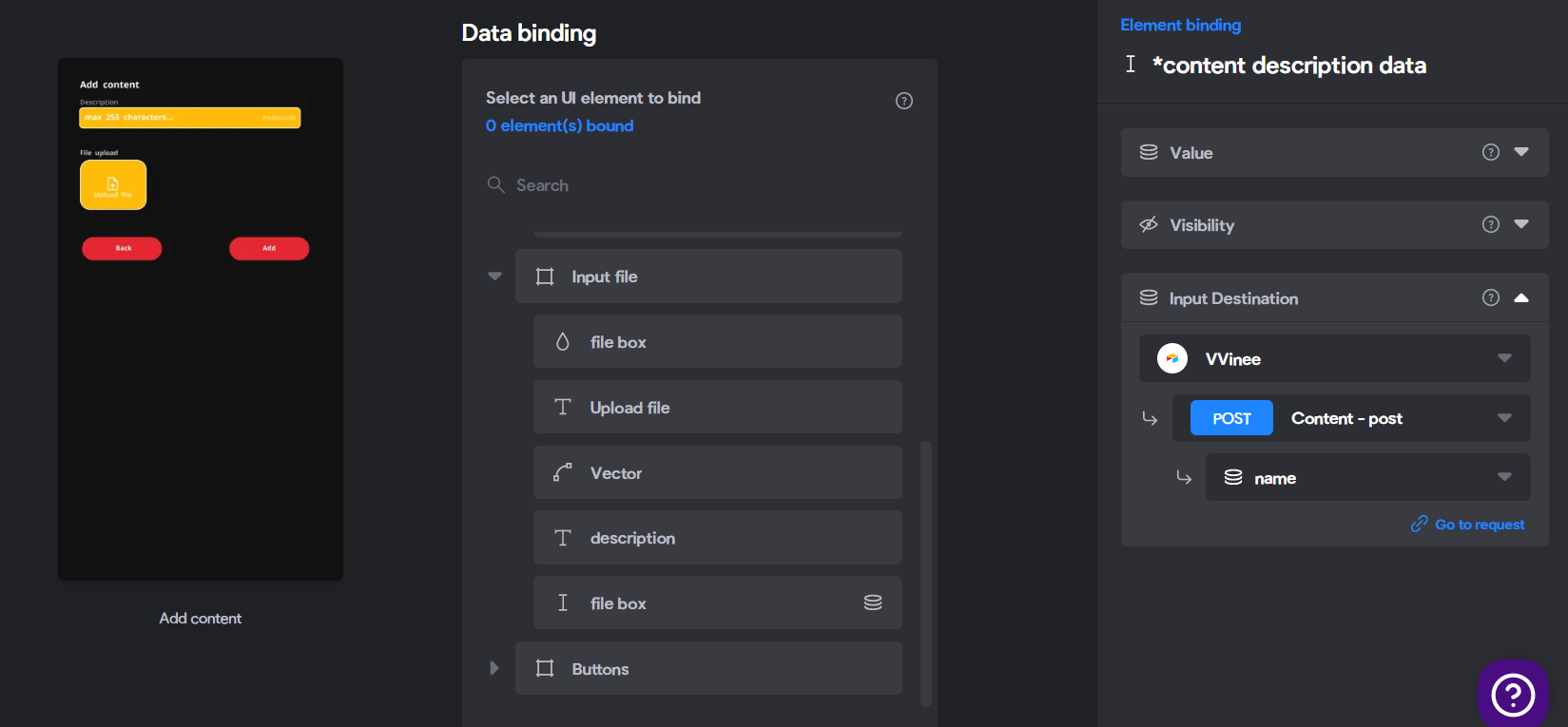Open the name field dropdown
Viewport: 1568px width, 727px height.
click(1368, 477)
